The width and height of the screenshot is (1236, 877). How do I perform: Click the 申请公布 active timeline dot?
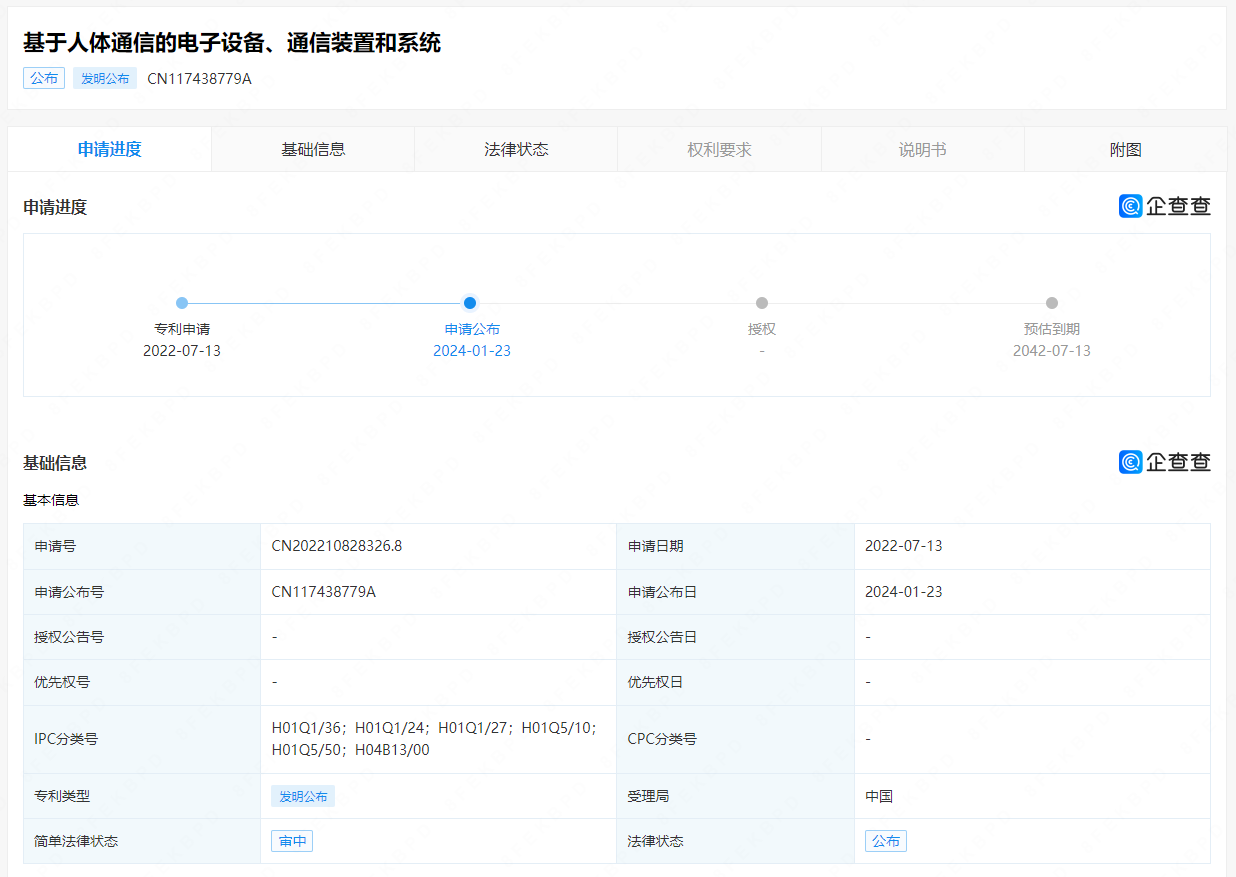coord(470,303)
